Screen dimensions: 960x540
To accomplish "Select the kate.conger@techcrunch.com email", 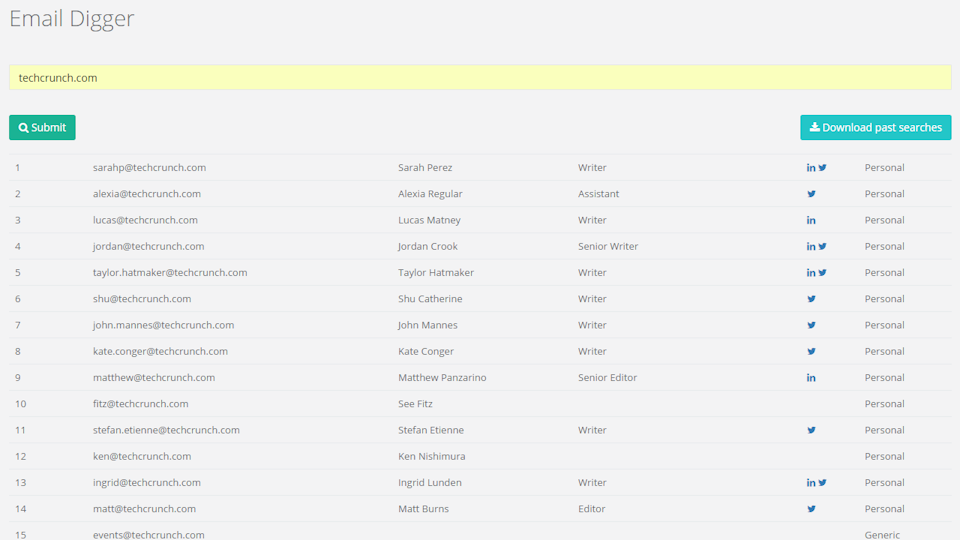I will pyautogui.click(x=160, y=351).
